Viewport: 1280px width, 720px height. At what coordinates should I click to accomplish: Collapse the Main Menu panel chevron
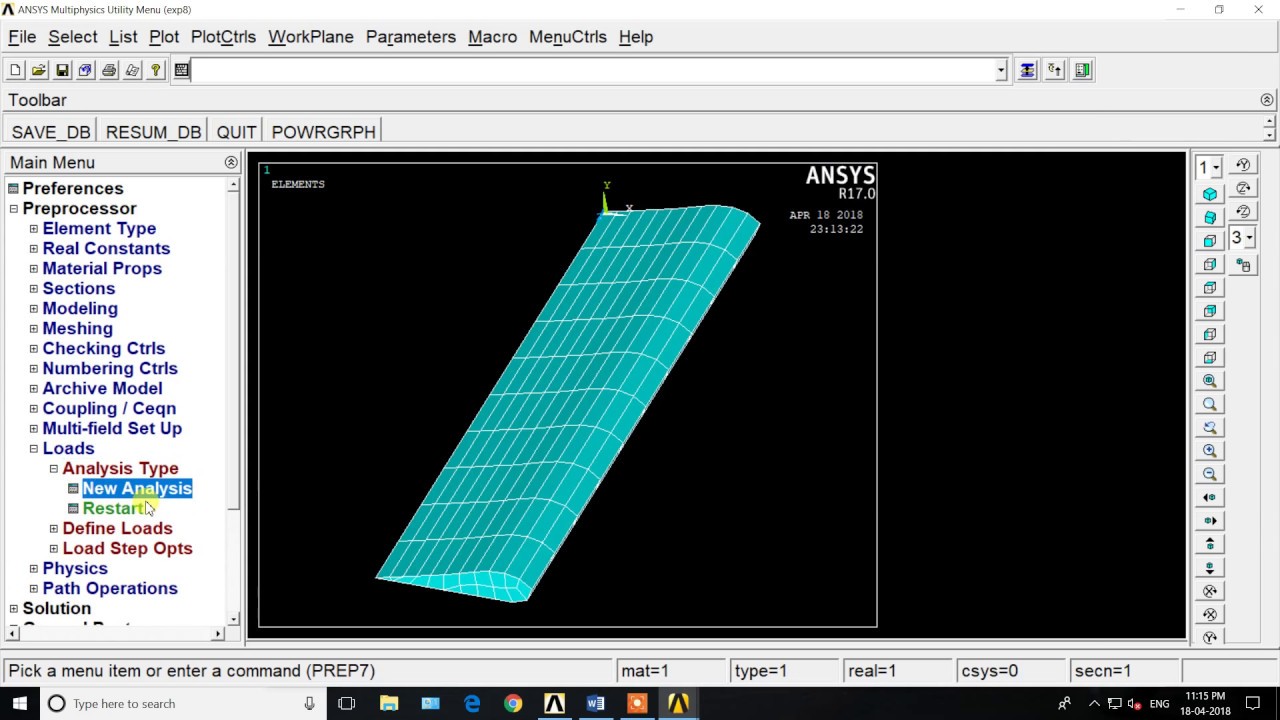[231, 162]
